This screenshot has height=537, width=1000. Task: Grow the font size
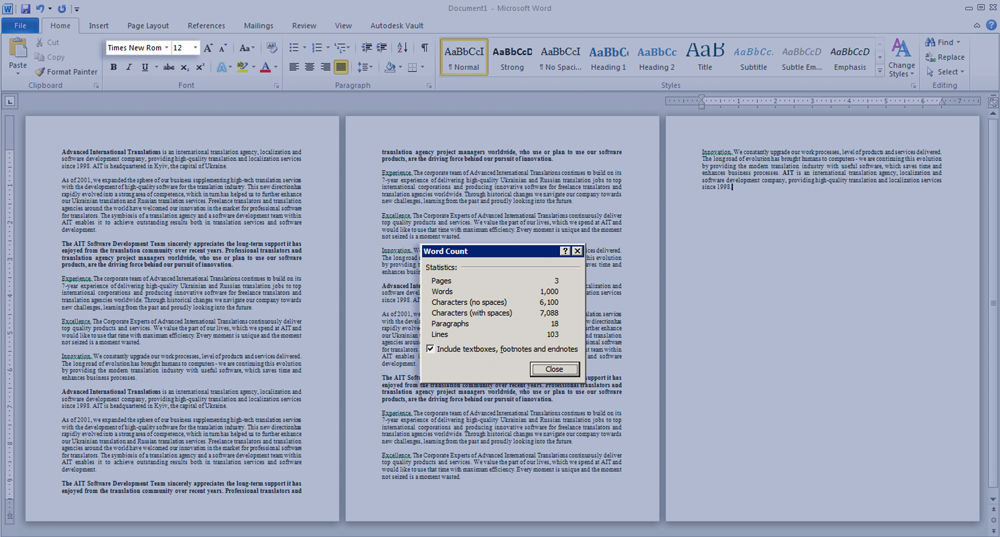point(208,48)
